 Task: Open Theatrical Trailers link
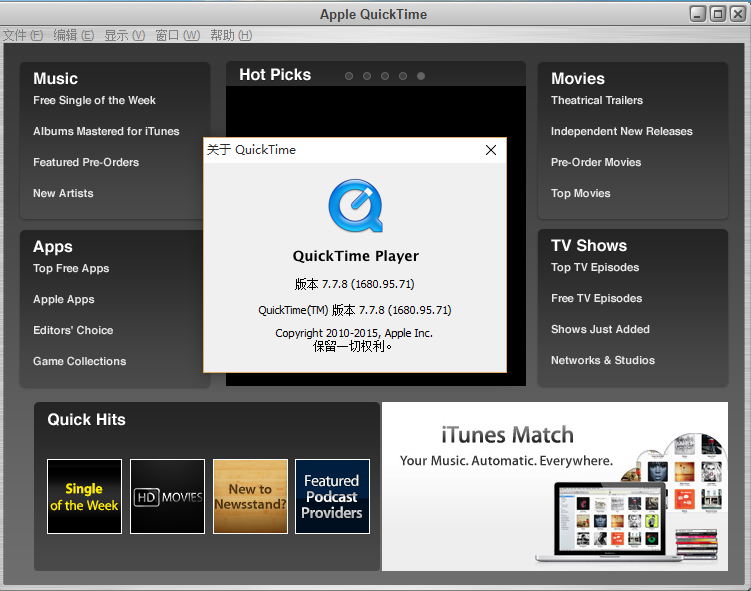(596, 100)
